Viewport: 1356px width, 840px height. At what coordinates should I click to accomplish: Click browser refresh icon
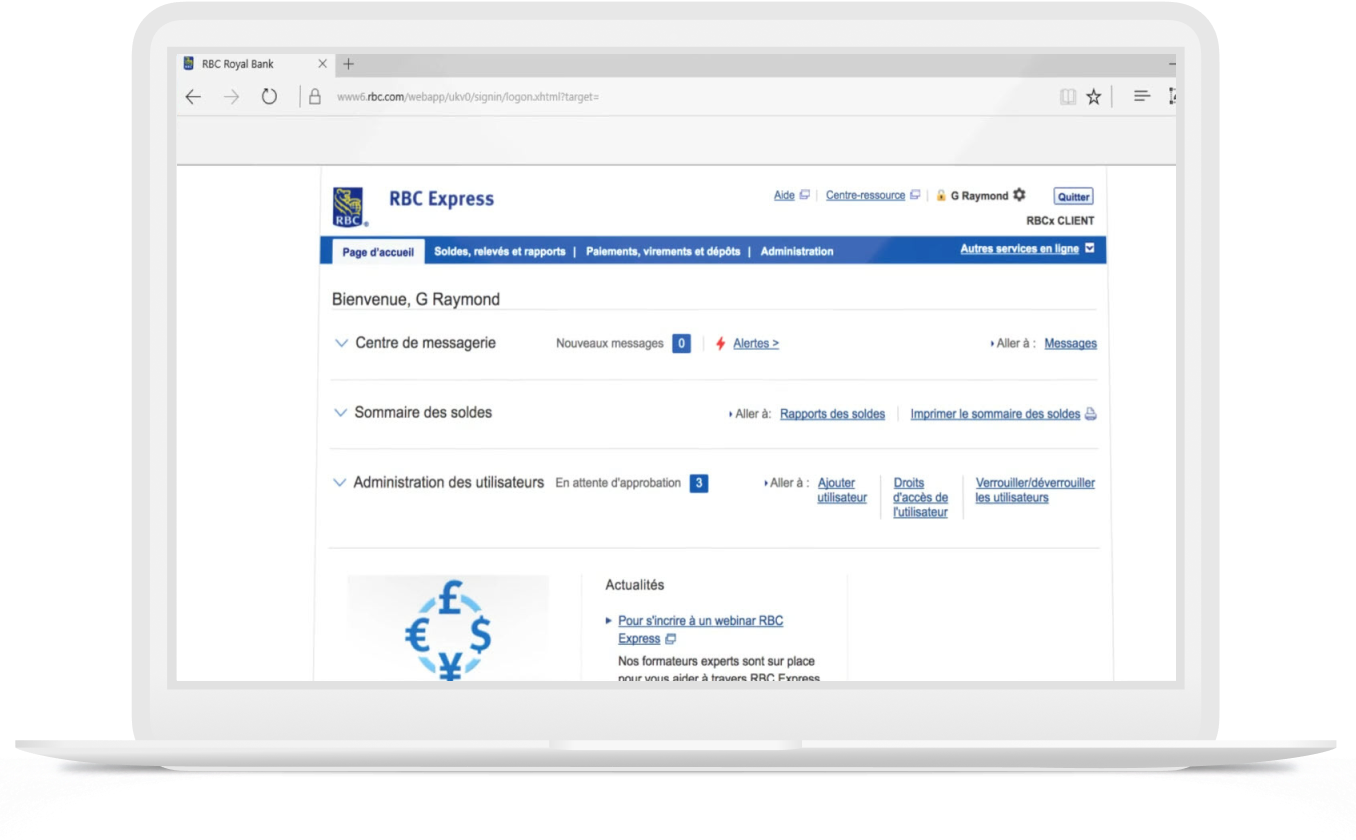[x=269, y=97]
